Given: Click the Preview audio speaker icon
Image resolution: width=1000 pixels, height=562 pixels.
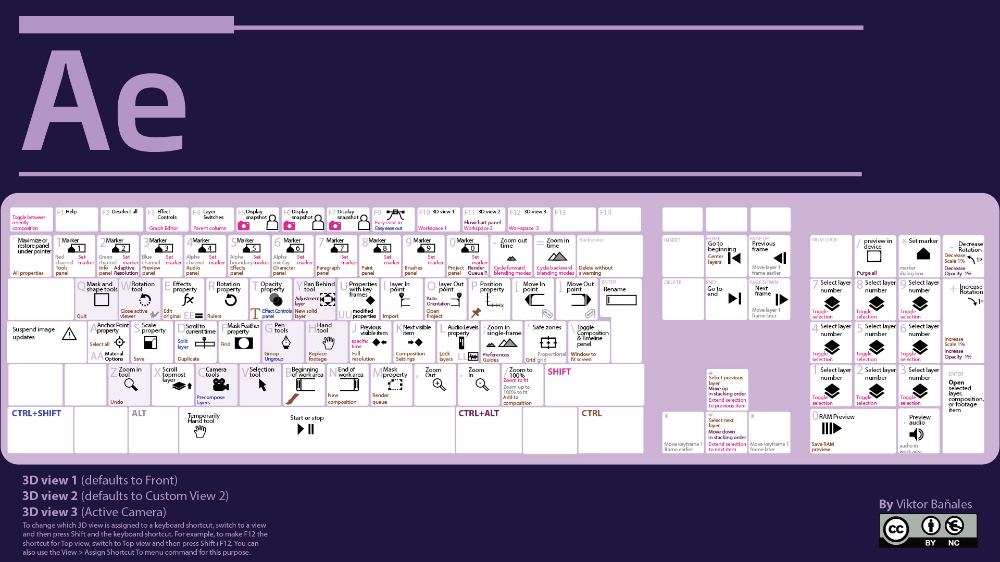Looking at the screenshot, I should pos(916,434).
